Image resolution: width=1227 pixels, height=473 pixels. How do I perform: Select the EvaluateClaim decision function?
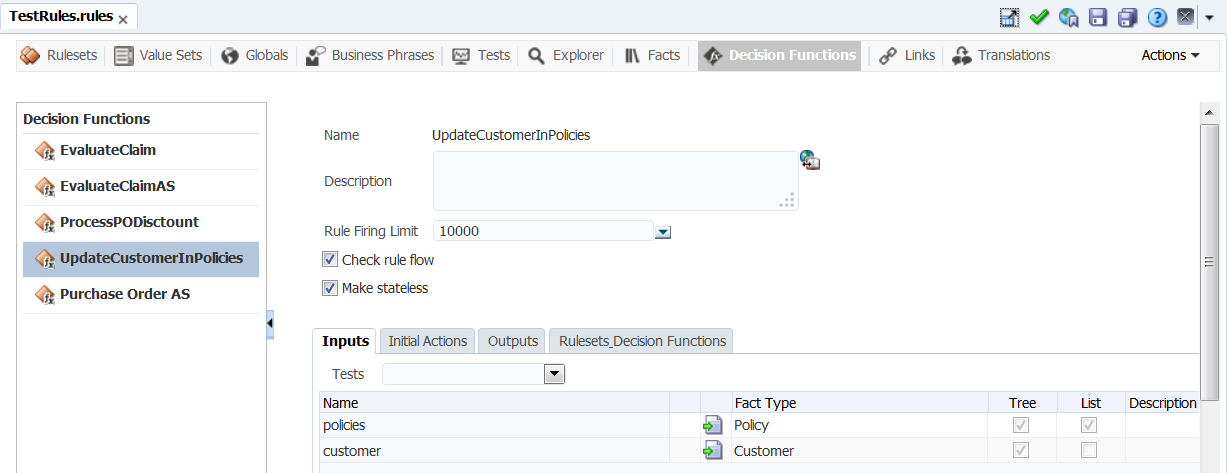107,150
